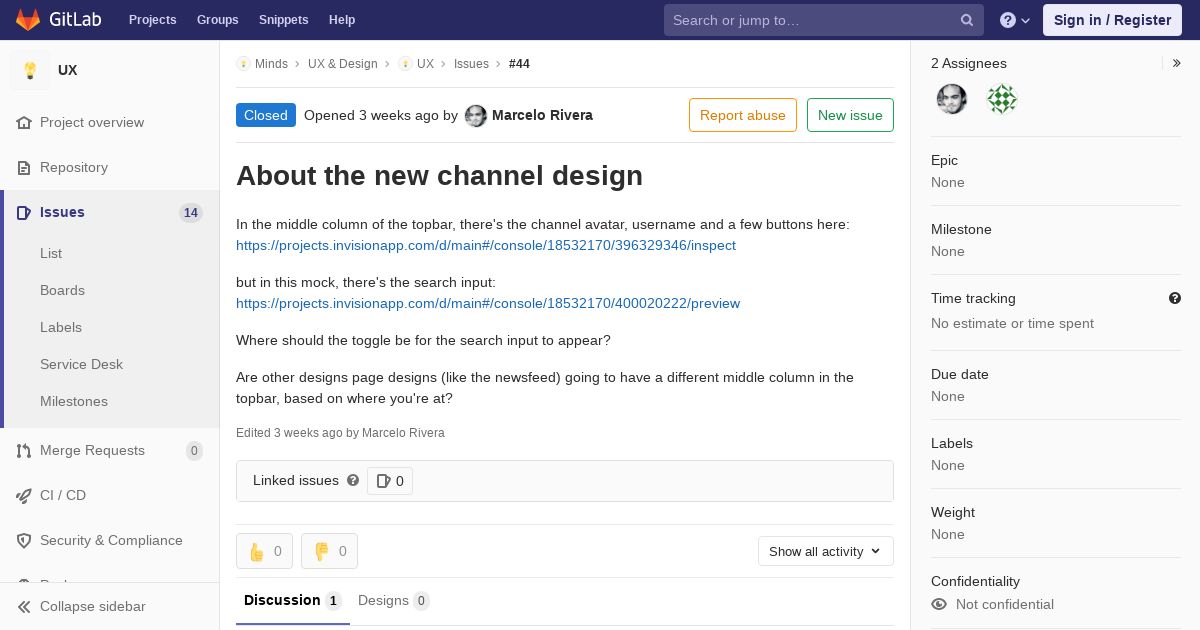The width and height of the screenshot is (1200, 630).
Task: Open the Show all activity dropdown
Action: click(x=826, y=551)
